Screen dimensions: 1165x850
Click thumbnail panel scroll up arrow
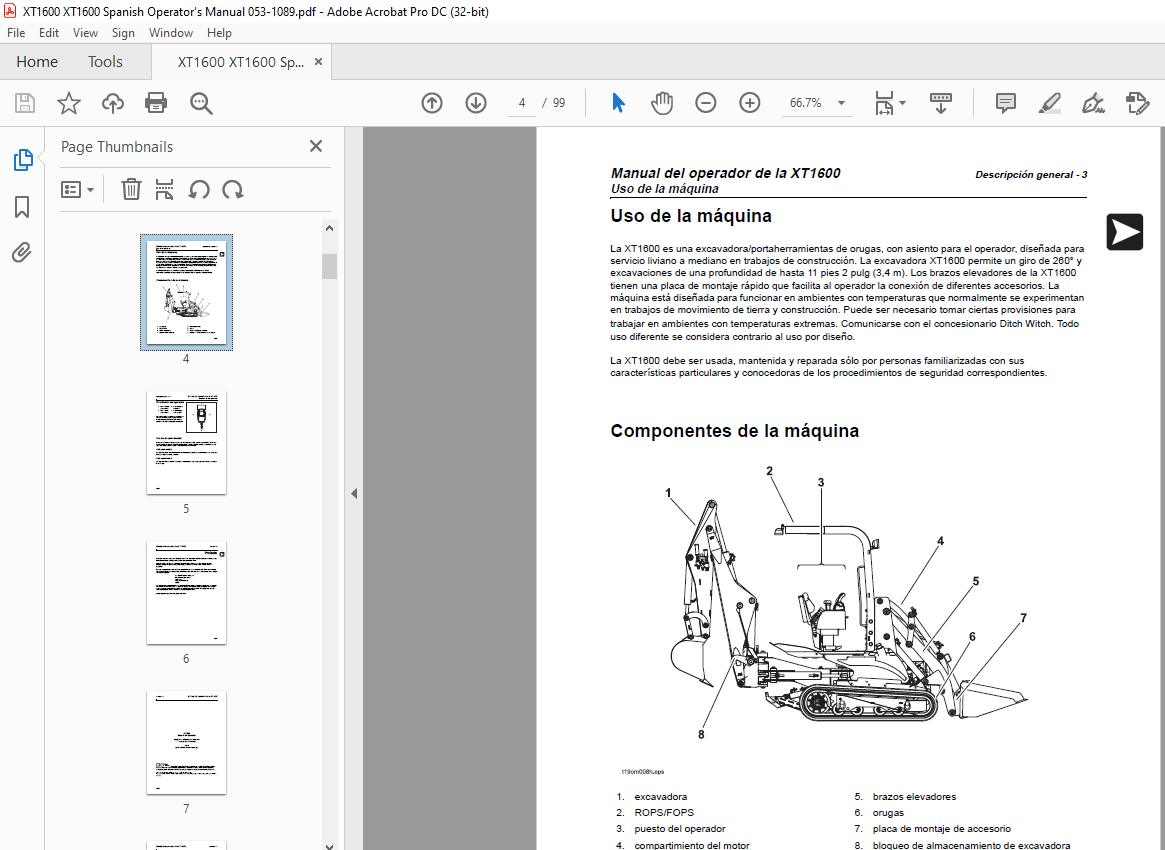tap(329, 228)
